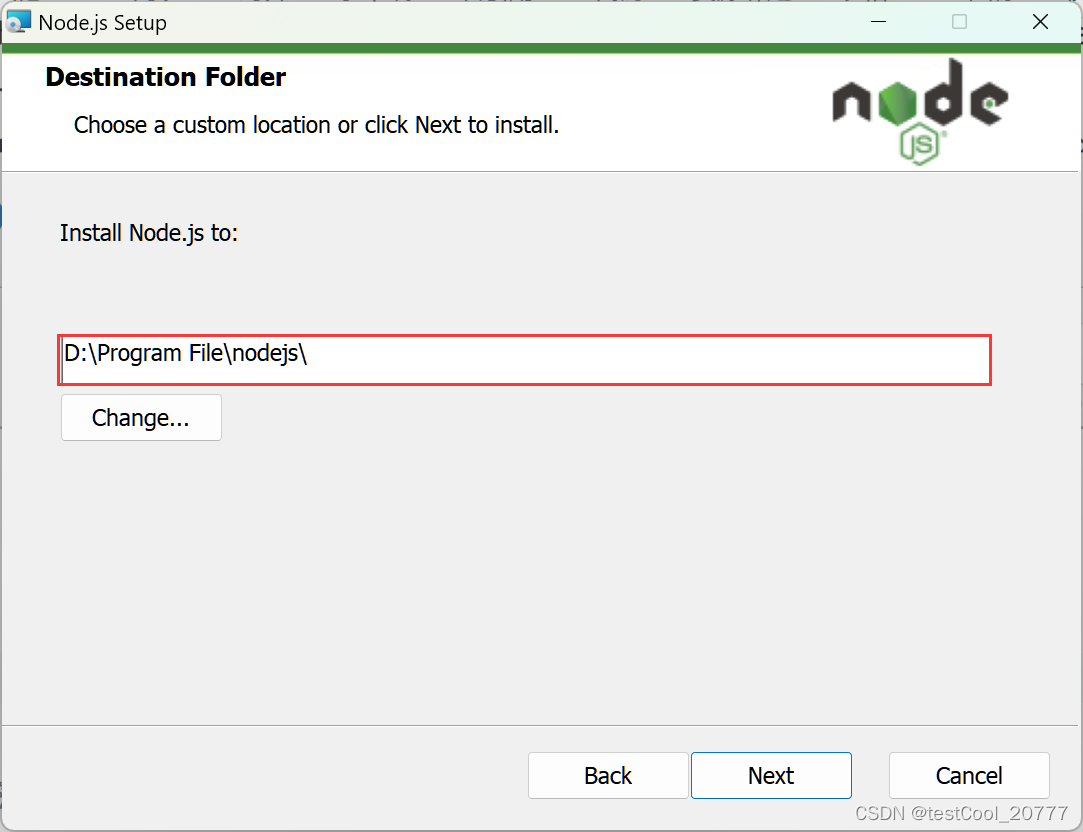Viewport: 1083px width, 832px height.
Task: Focus the destination path input field
Action: click(x=525, y=360)
